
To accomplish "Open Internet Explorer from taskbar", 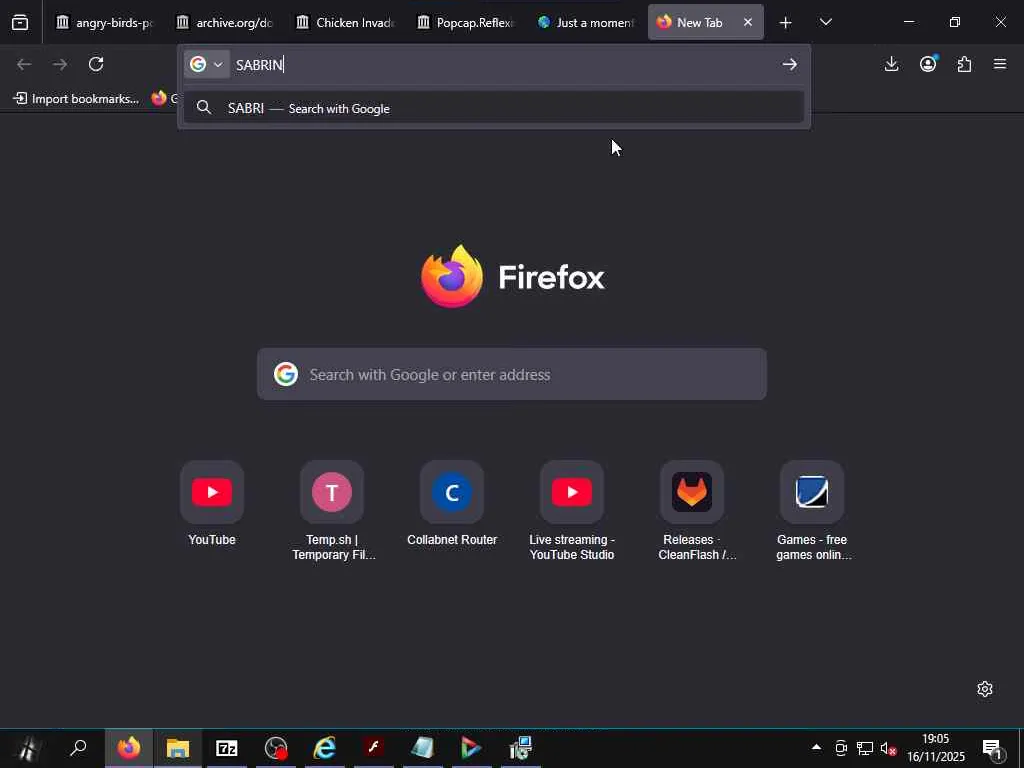I will 325,748.
